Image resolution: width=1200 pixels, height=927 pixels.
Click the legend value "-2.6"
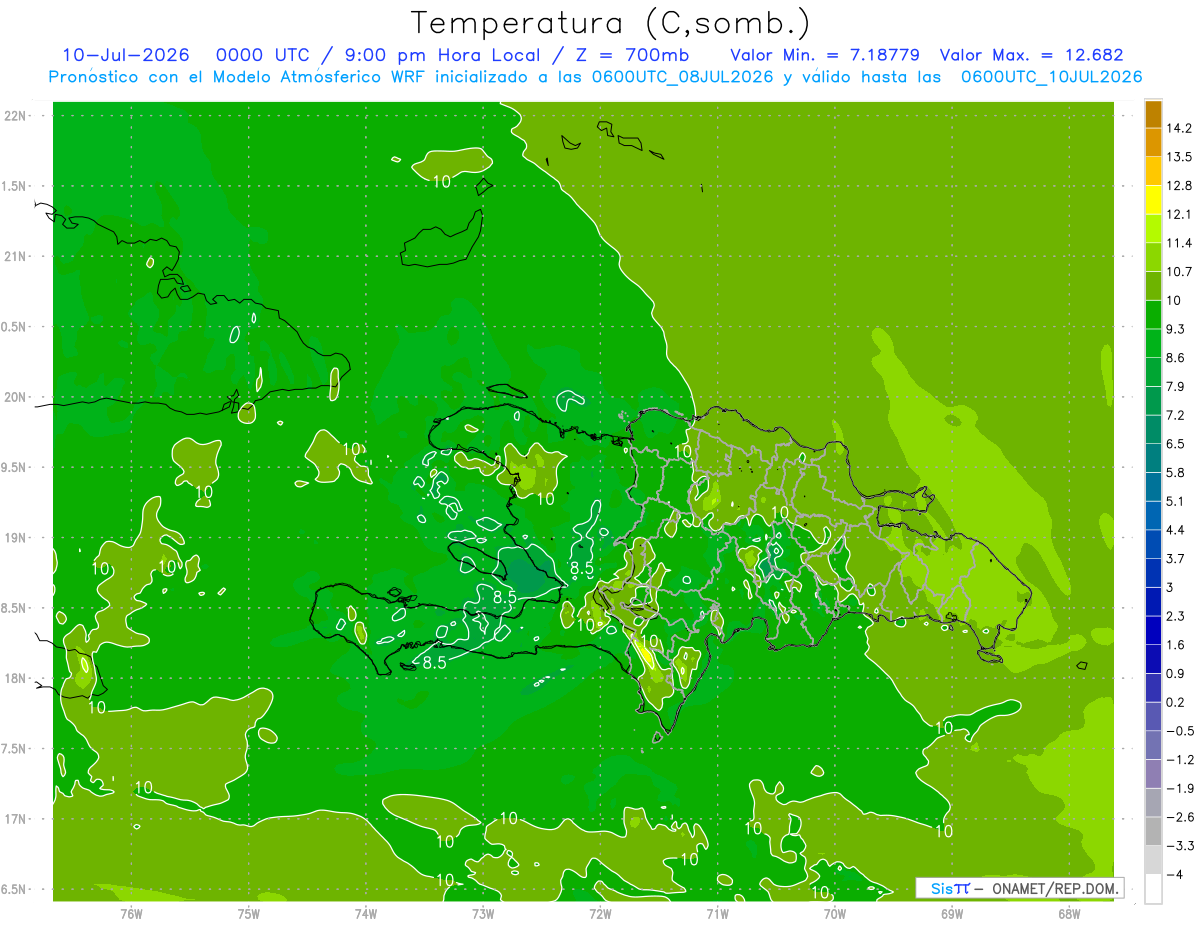1179,817
